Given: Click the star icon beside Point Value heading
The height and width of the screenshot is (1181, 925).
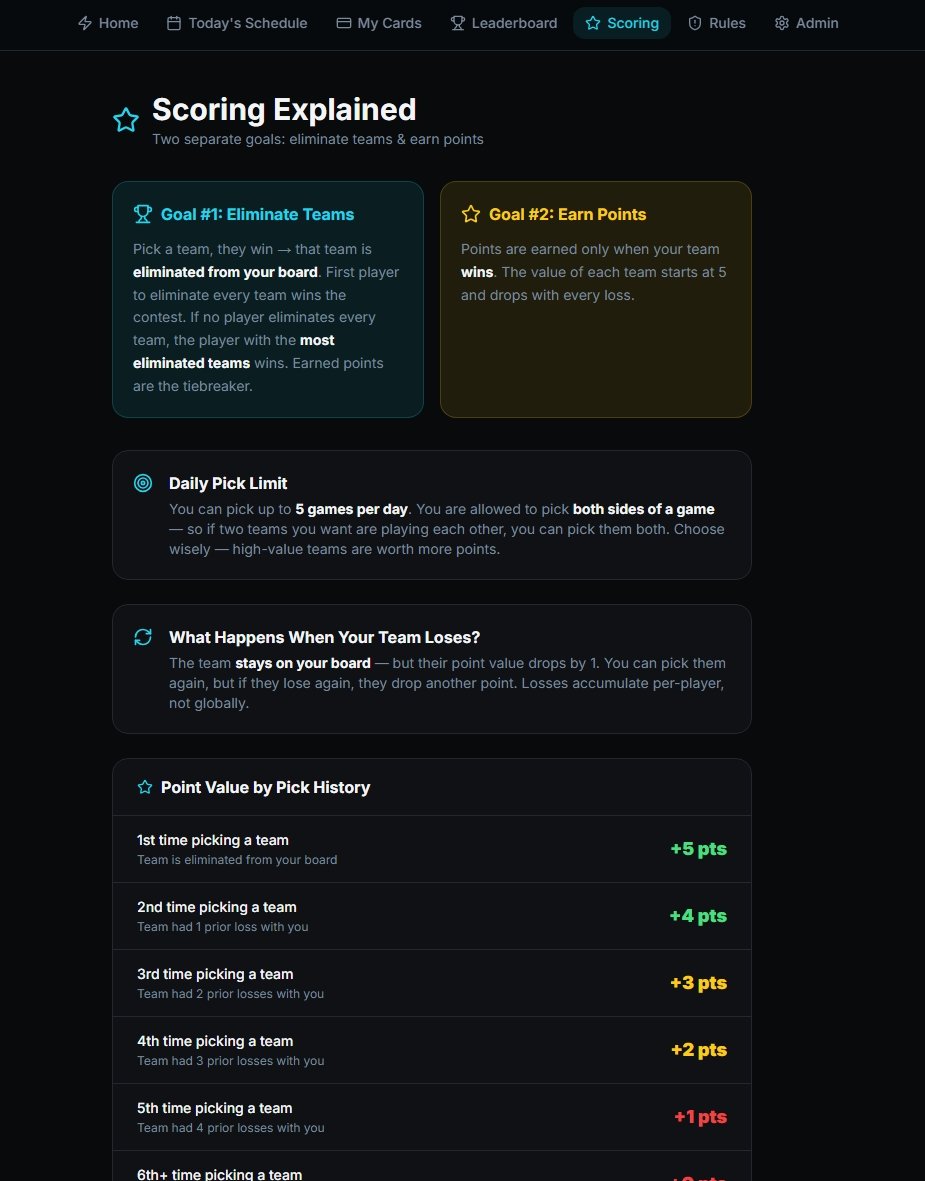Looking at the screenshot, I should point(145,788).
